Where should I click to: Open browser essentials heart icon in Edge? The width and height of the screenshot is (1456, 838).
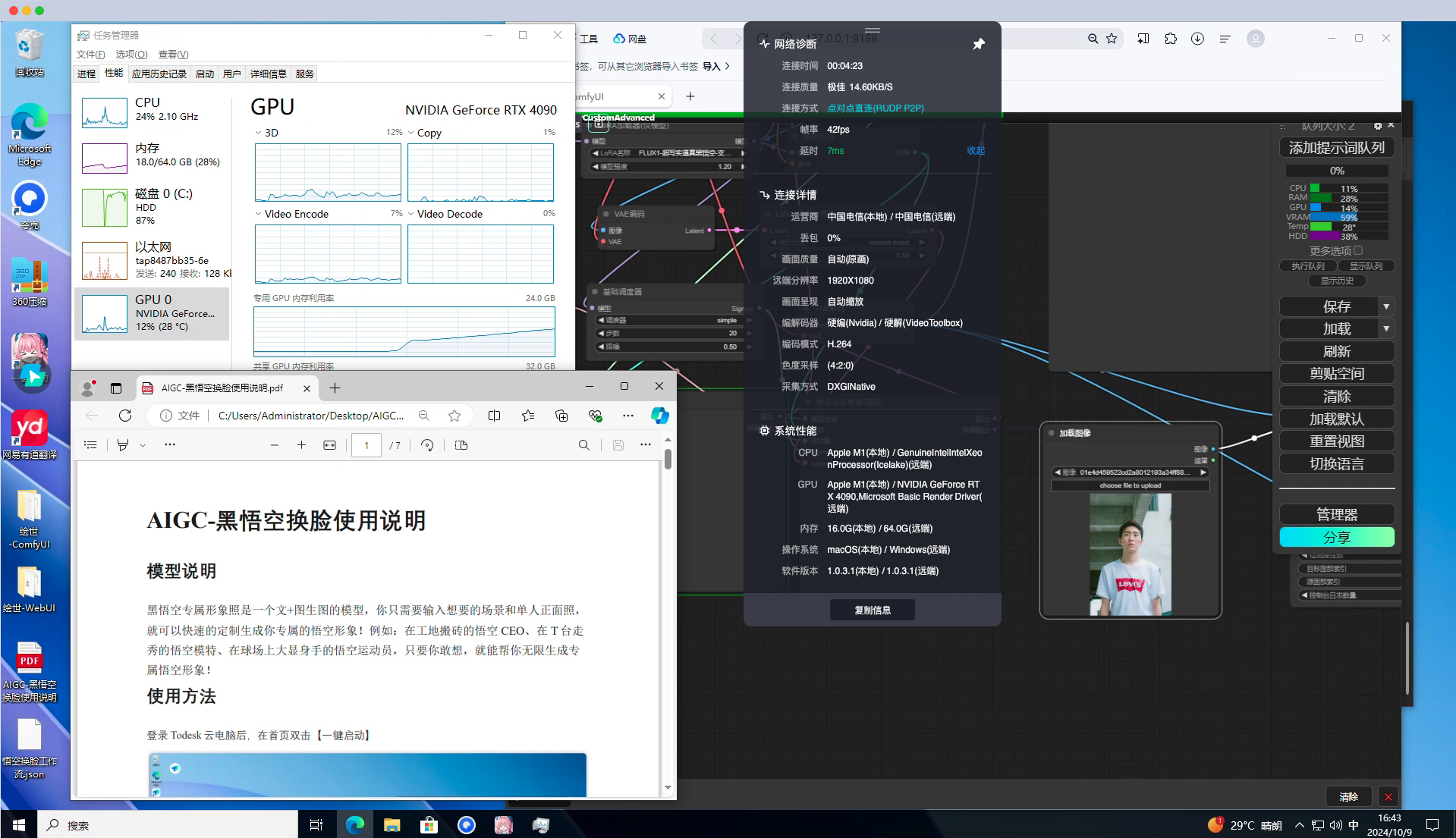tap(595, 416)
